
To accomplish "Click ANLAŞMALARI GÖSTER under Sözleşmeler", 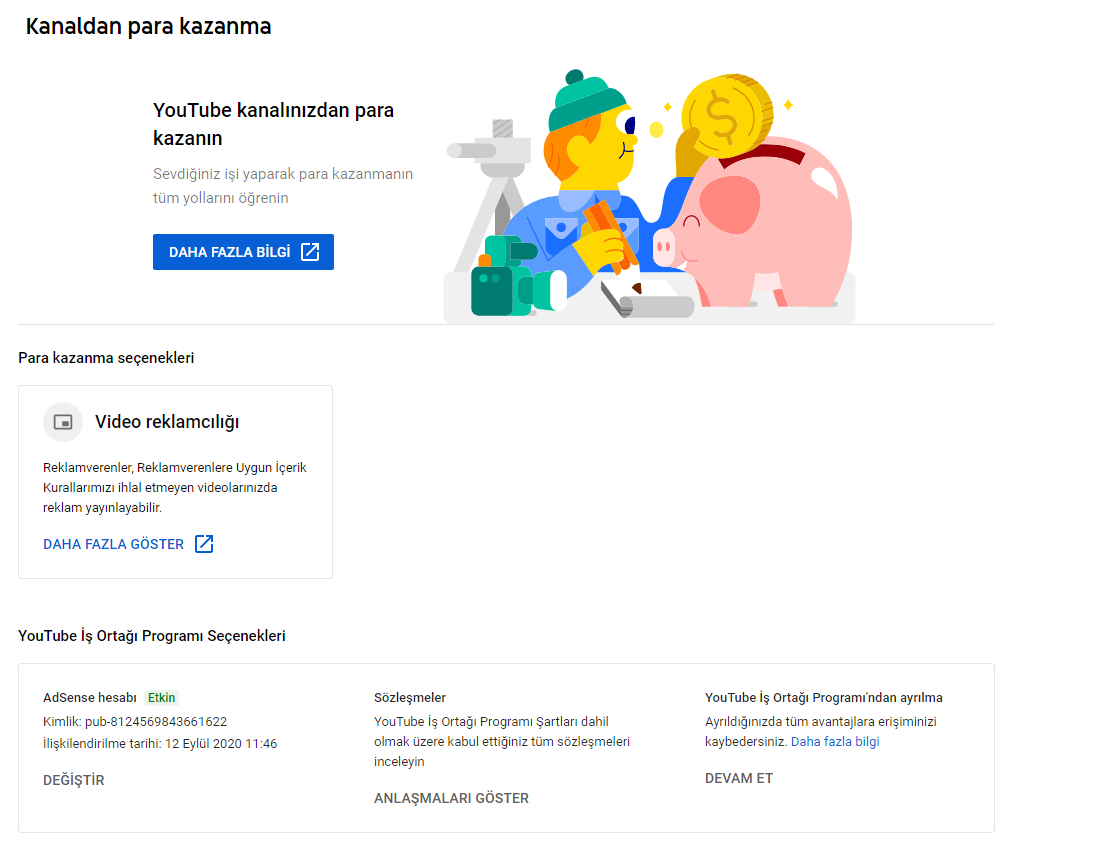I will (x=451, y=798).
